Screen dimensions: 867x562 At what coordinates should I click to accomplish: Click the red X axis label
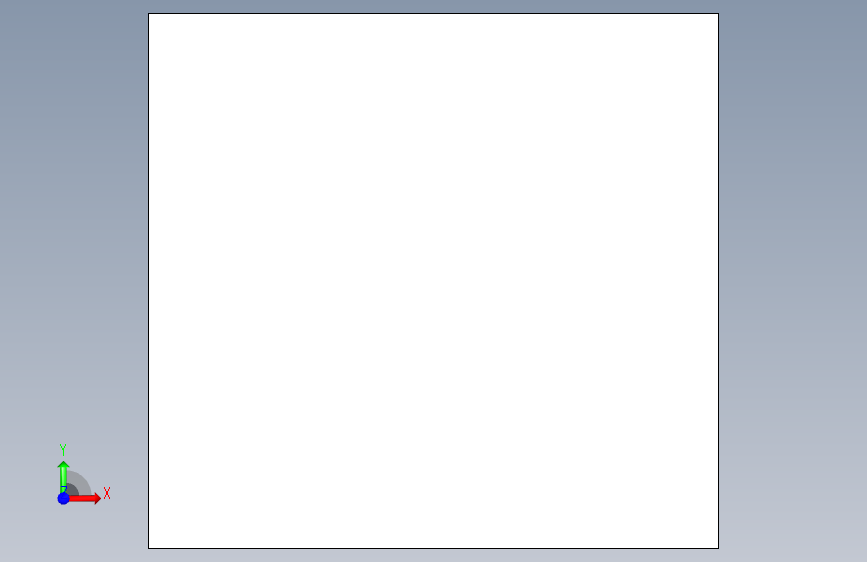[x=107, y=493]
